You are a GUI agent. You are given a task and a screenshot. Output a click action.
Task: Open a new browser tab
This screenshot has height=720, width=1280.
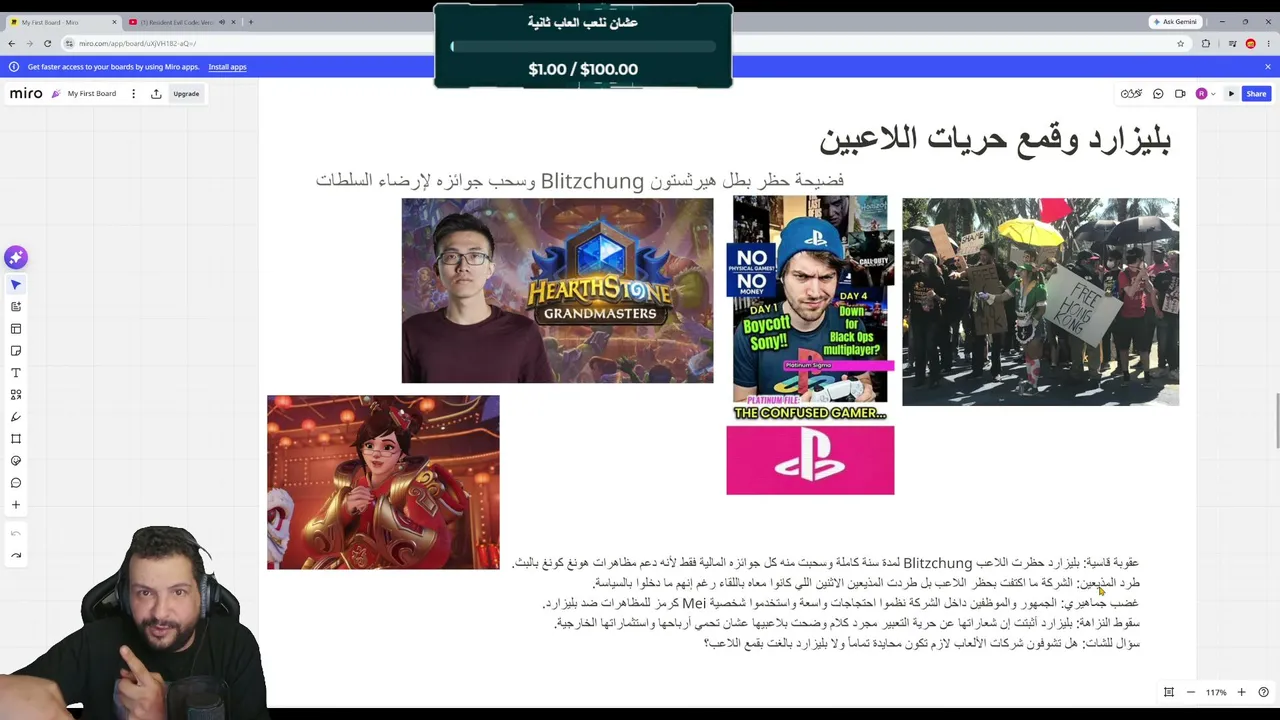(x=250, y=22)
